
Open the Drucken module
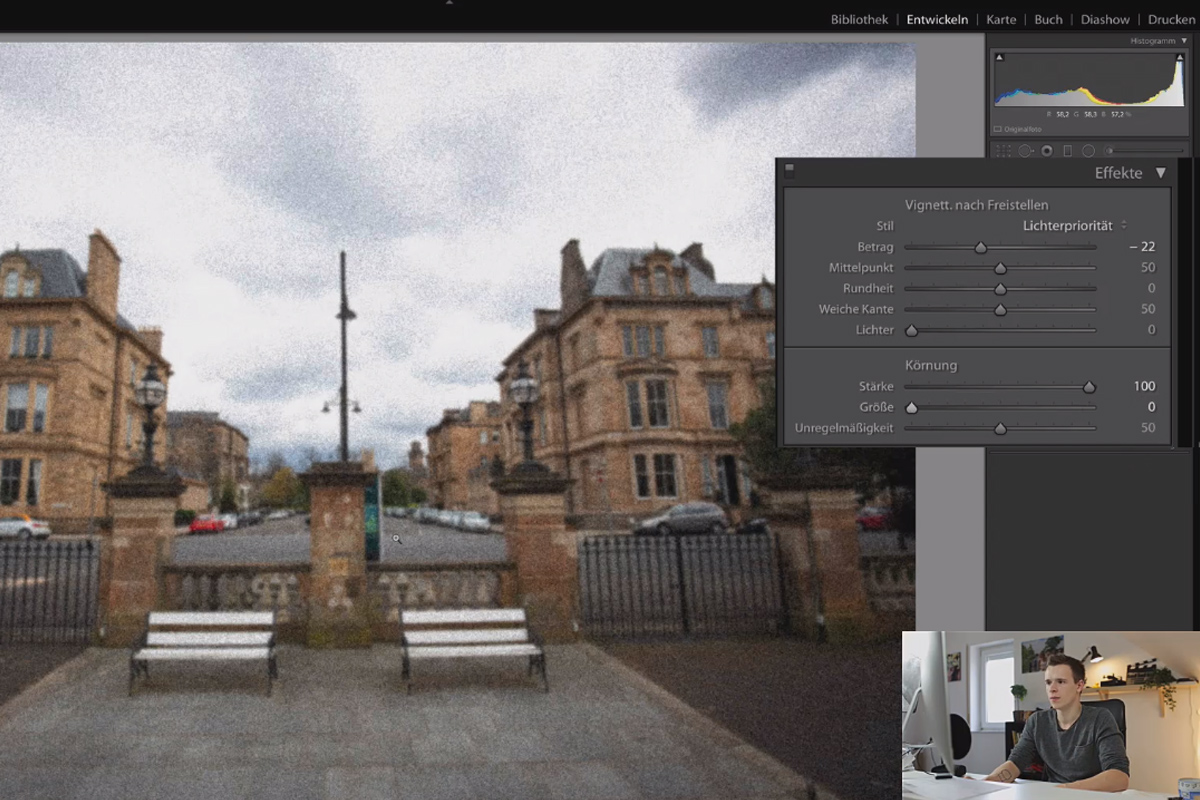1171,19
